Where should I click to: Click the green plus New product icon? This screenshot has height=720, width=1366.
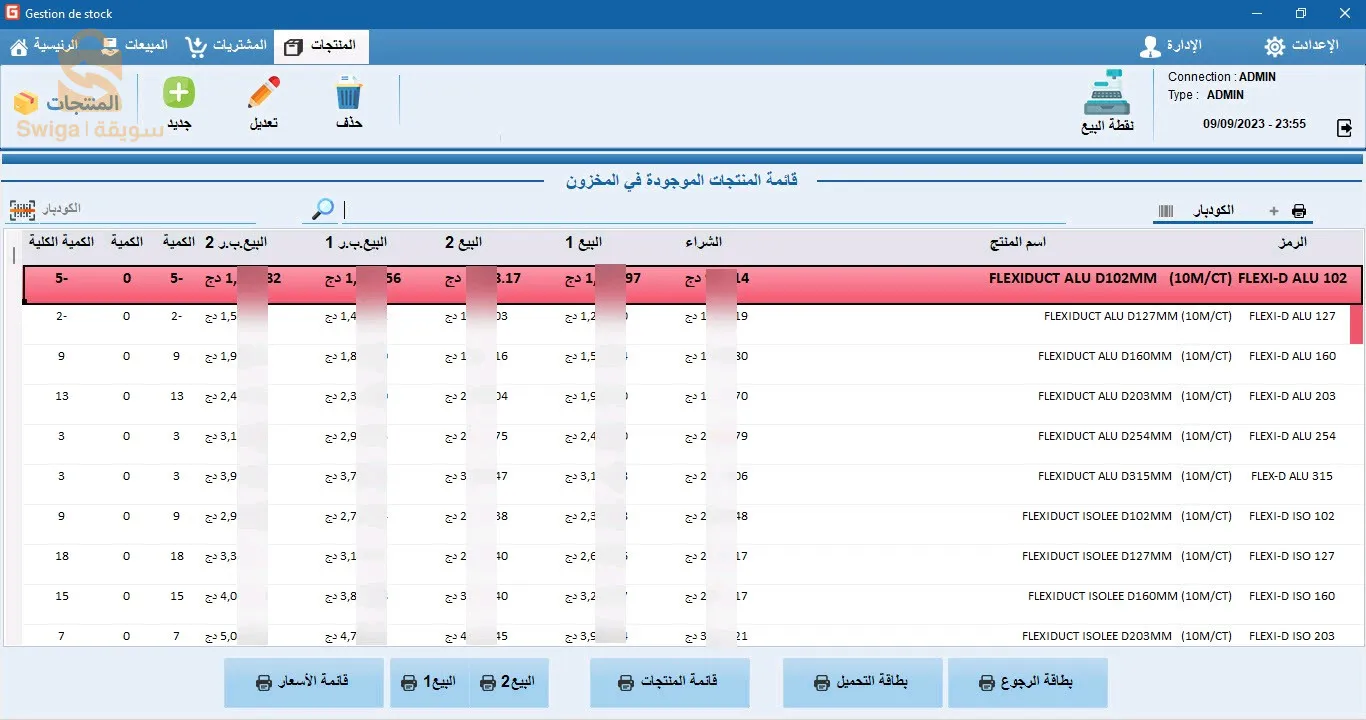179,94
